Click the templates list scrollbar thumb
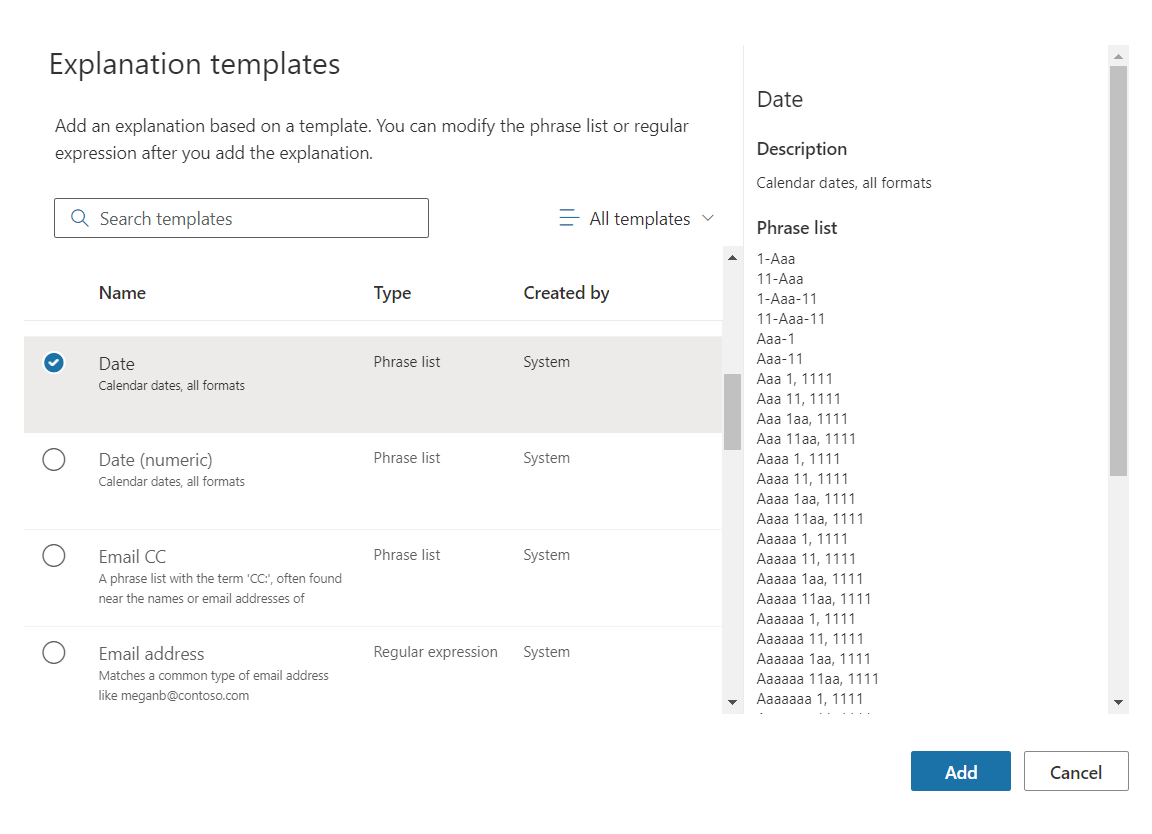 pyautogui.click(x=732, y=411)
